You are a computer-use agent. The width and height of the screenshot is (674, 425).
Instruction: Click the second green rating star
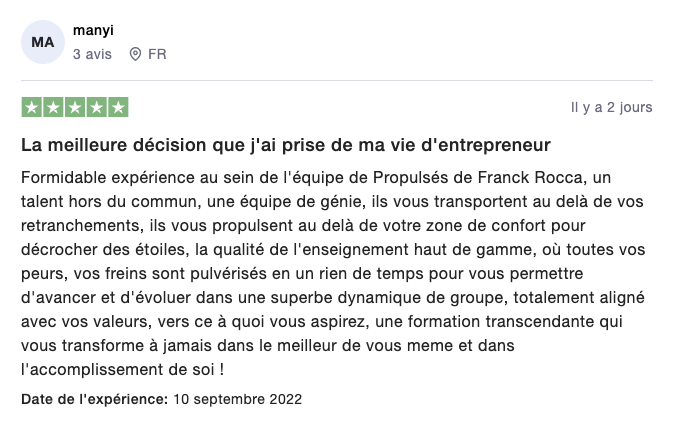coord(53,107)
